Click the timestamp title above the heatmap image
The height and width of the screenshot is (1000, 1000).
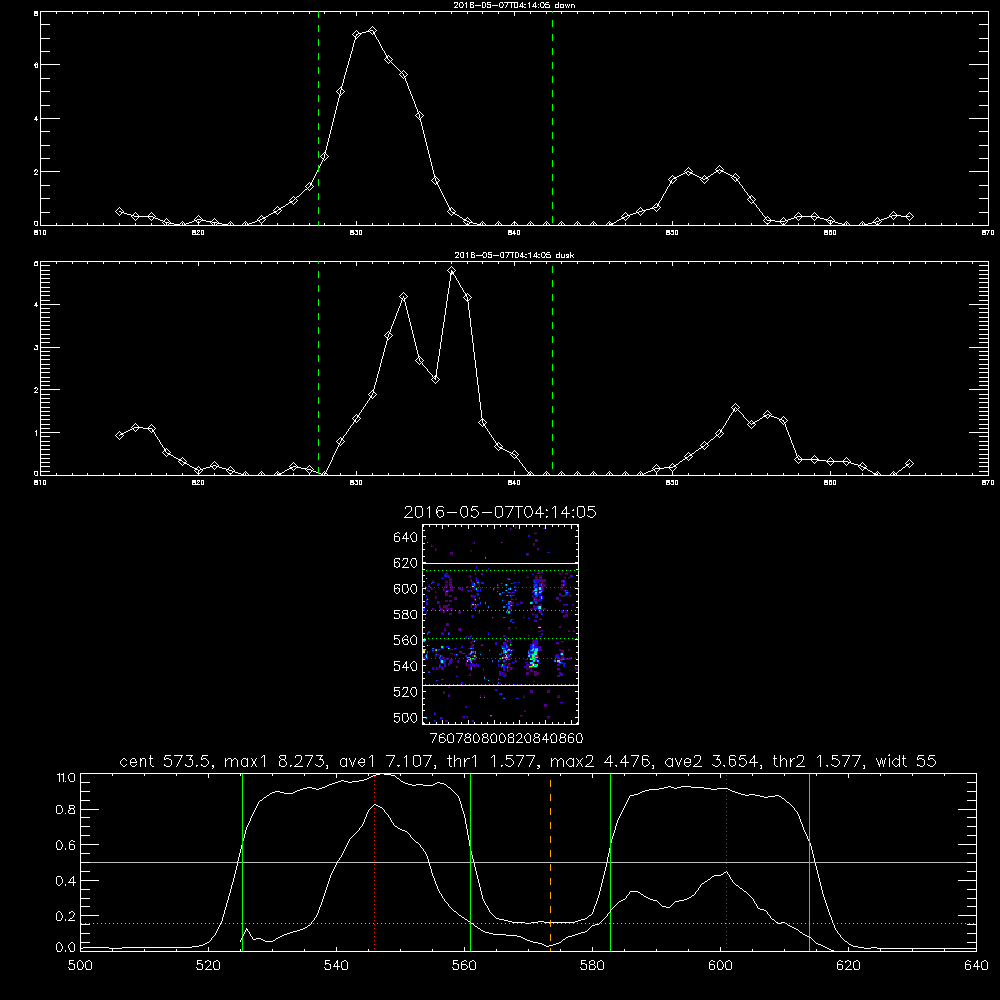click(500, 512)
